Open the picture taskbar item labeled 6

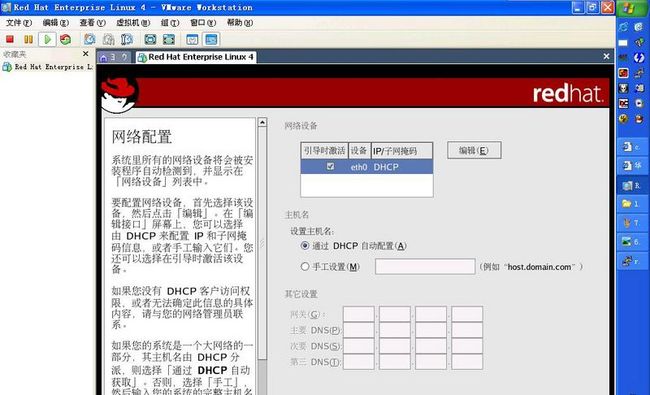631,242
